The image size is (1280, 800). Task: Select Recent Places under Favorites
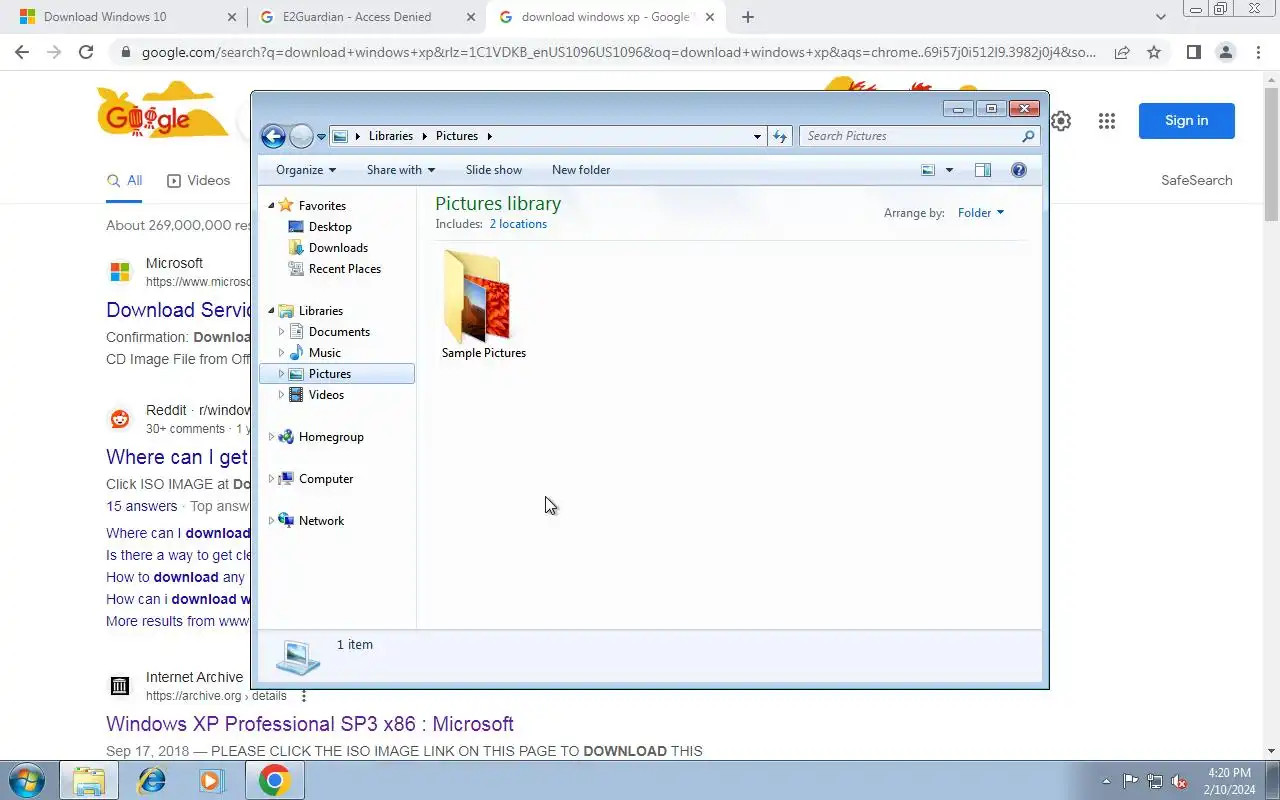tap(345, 269)
